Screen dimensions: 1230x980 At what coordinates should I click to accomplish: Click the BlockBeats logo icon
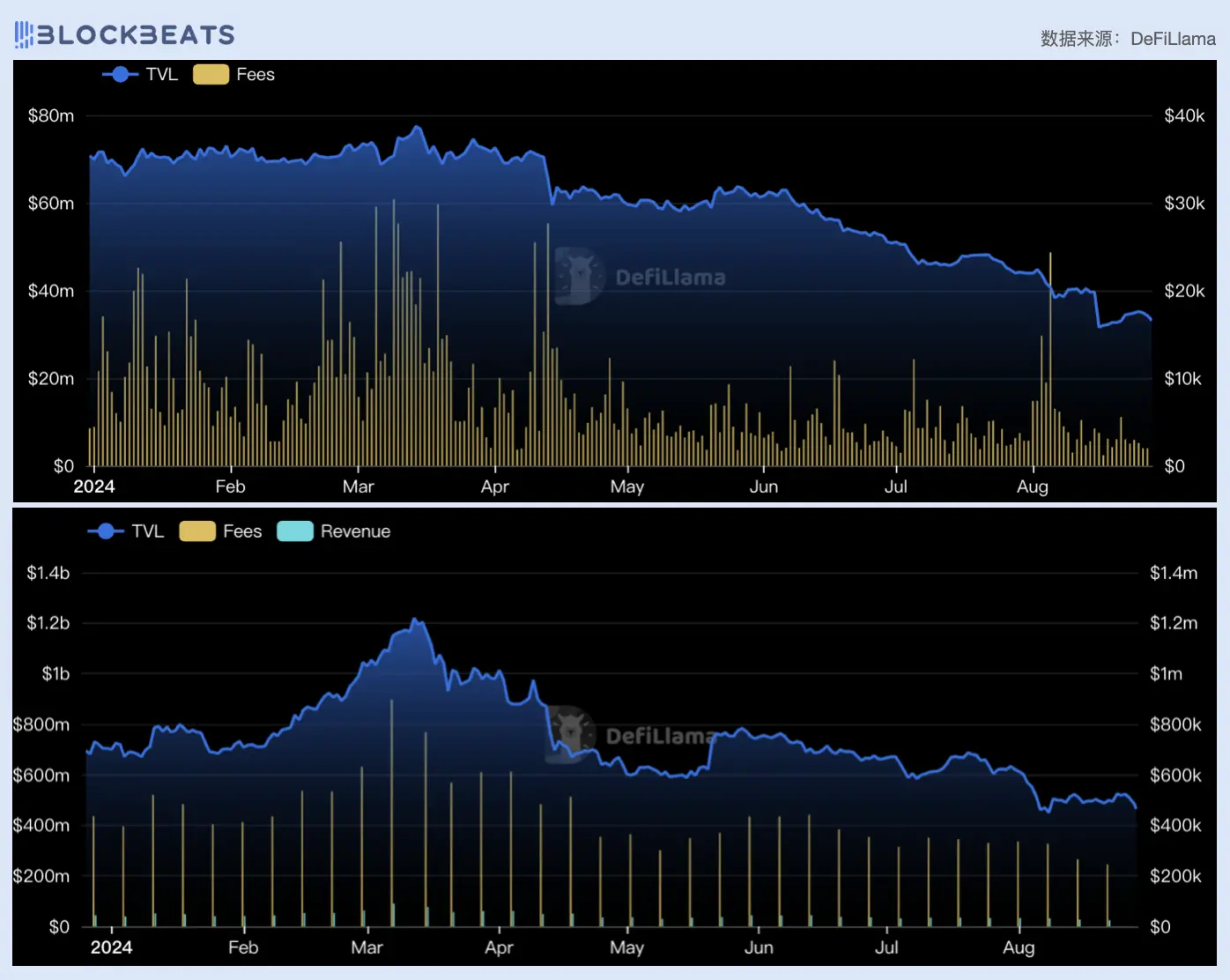(x=24, y=34)
